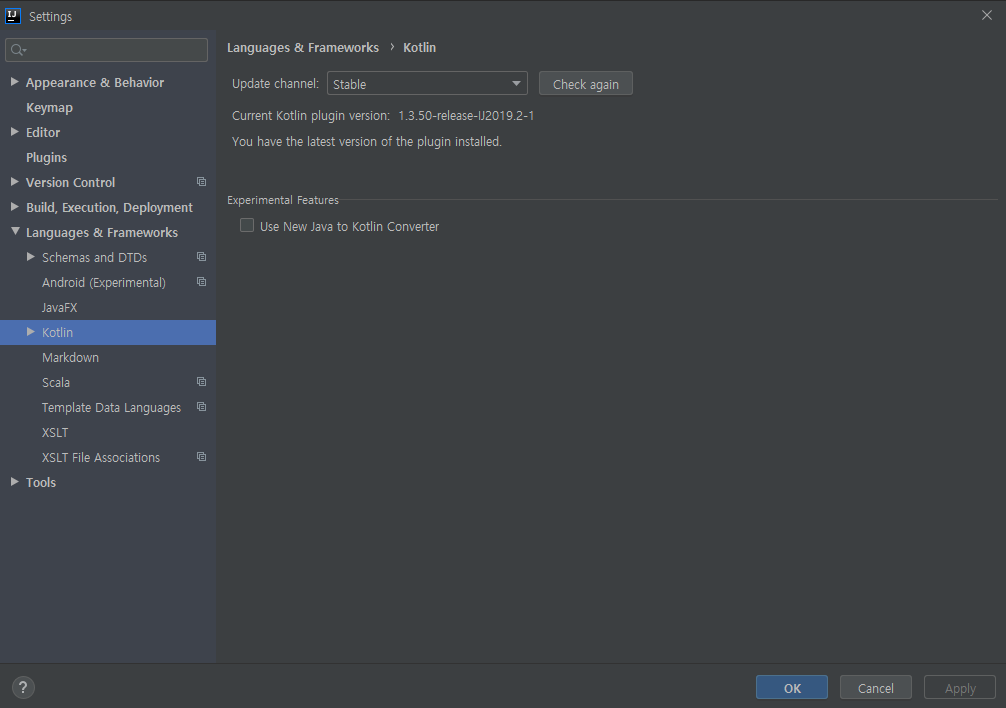Click the Apply button
The image size is (1006, 708).
click(960, 687)
